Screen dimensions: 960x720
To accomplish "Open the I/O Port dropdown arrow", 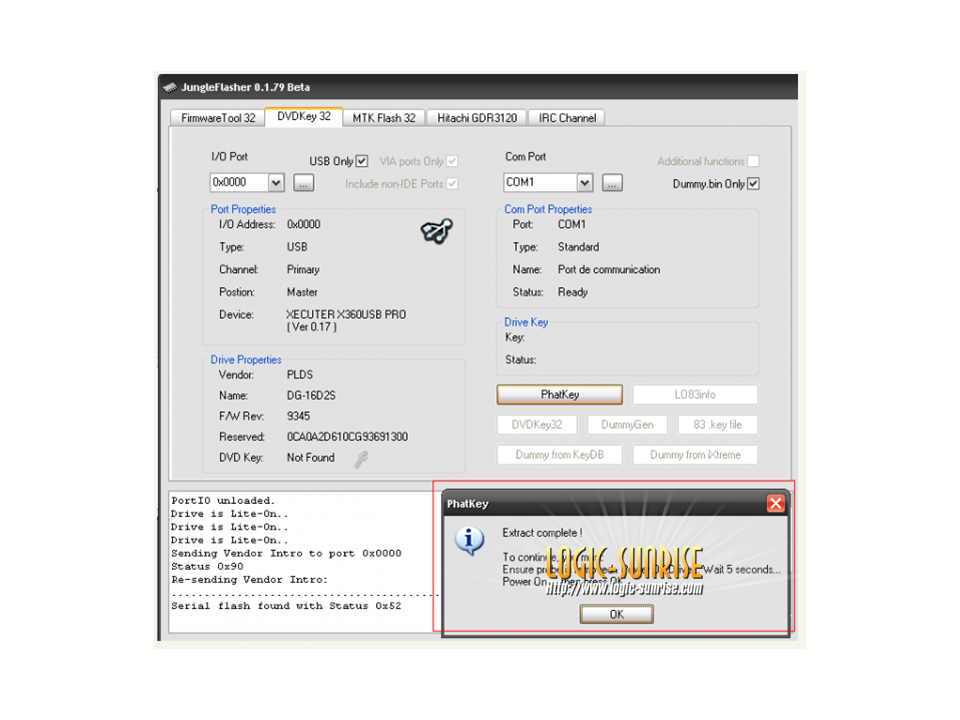I will (276, 182).
